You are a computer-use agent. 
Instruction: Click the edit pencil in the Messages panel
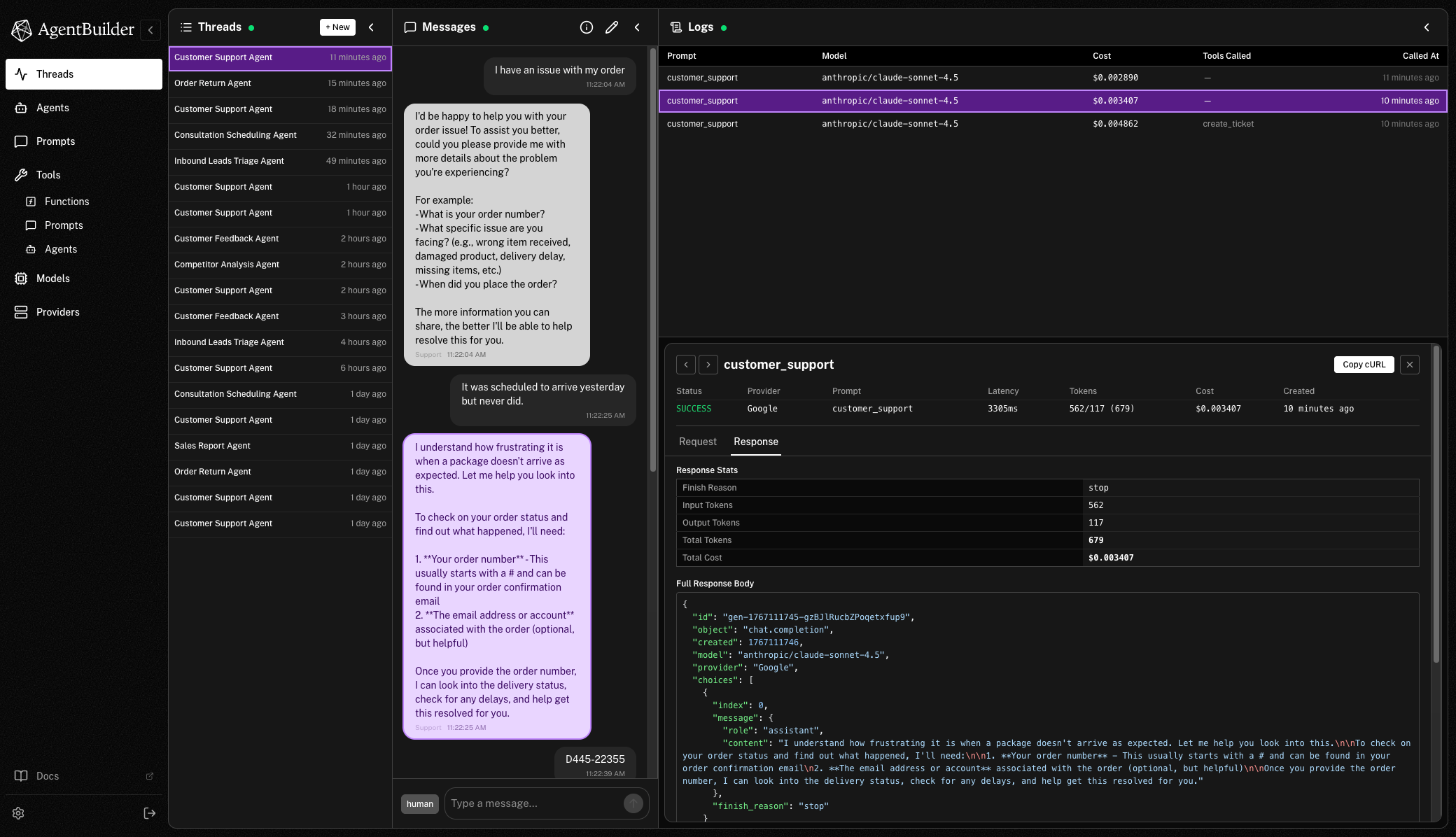pyautogui.click(x=611, y=27)
